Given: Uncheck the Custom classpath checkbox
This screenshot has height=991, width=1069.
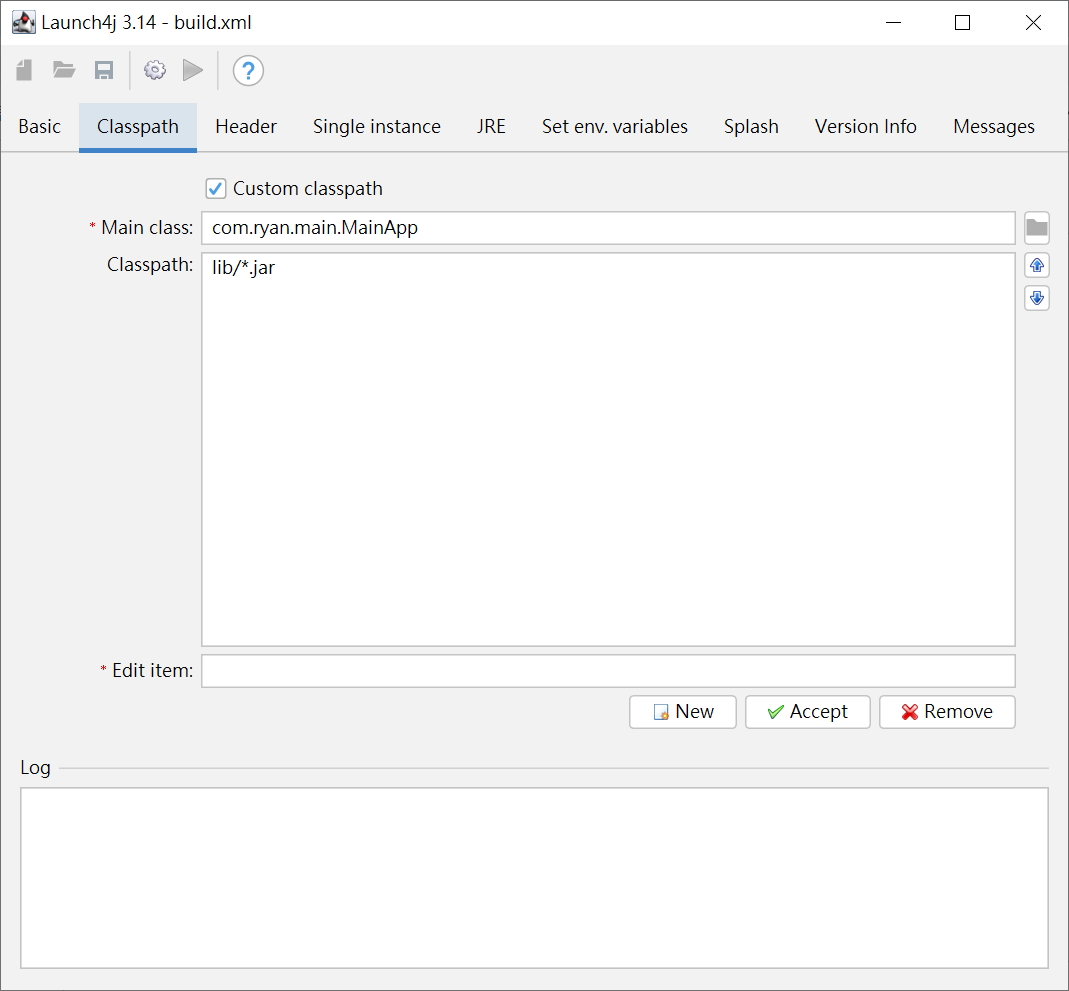Looking at the screenshot, I should (215, 189).
